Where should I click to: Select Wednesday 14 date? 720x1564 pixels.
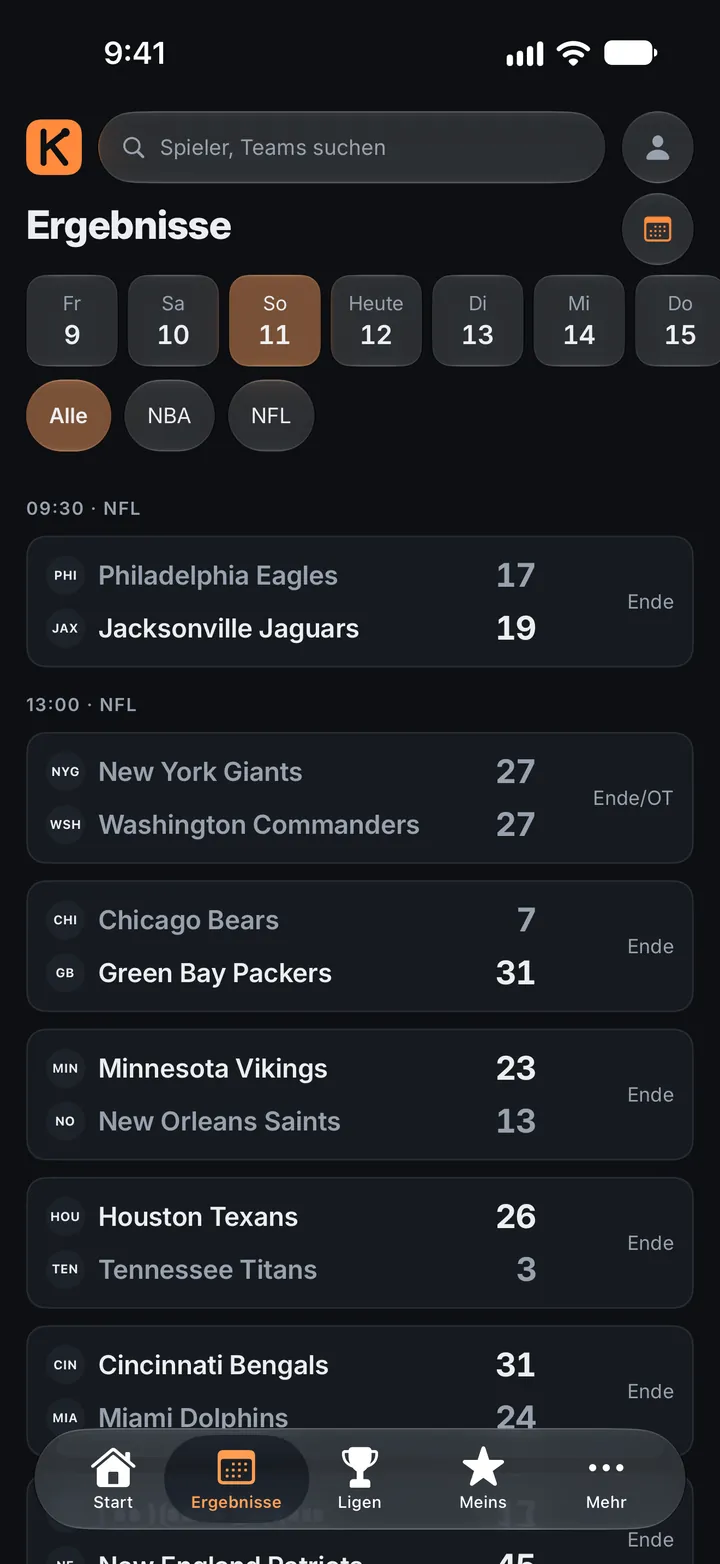click(579, 320)
